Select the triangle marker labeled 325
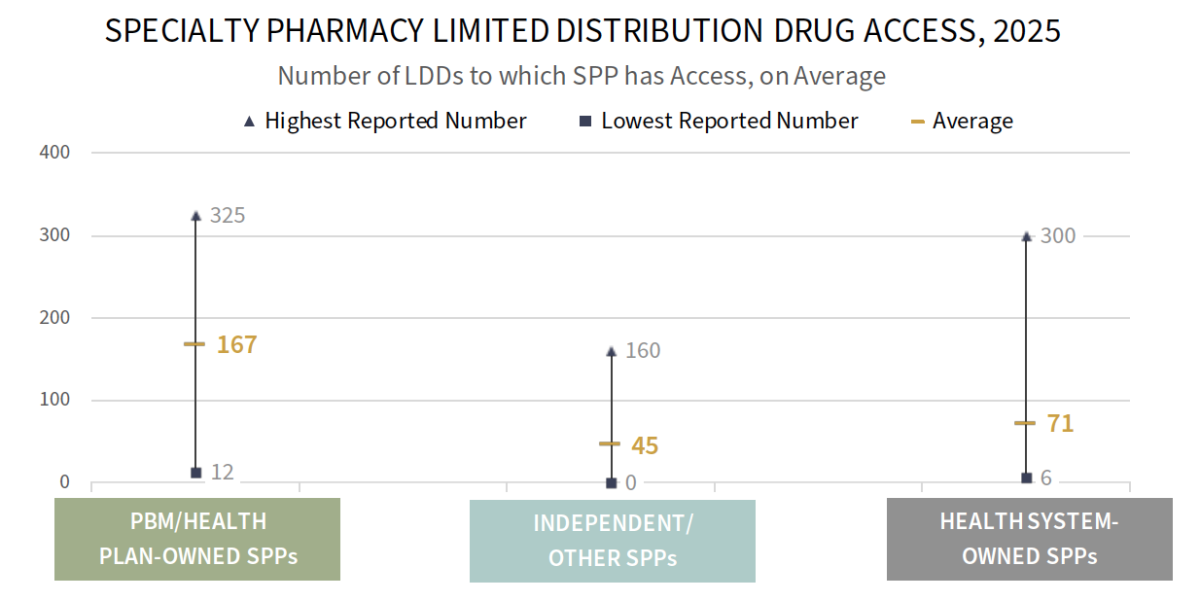 tap(196, 215)
